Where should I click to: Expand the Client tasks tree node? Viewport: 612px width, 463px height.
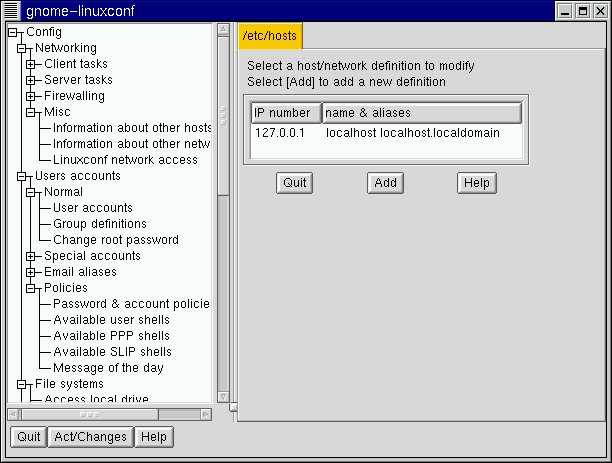tap(30, 64)
